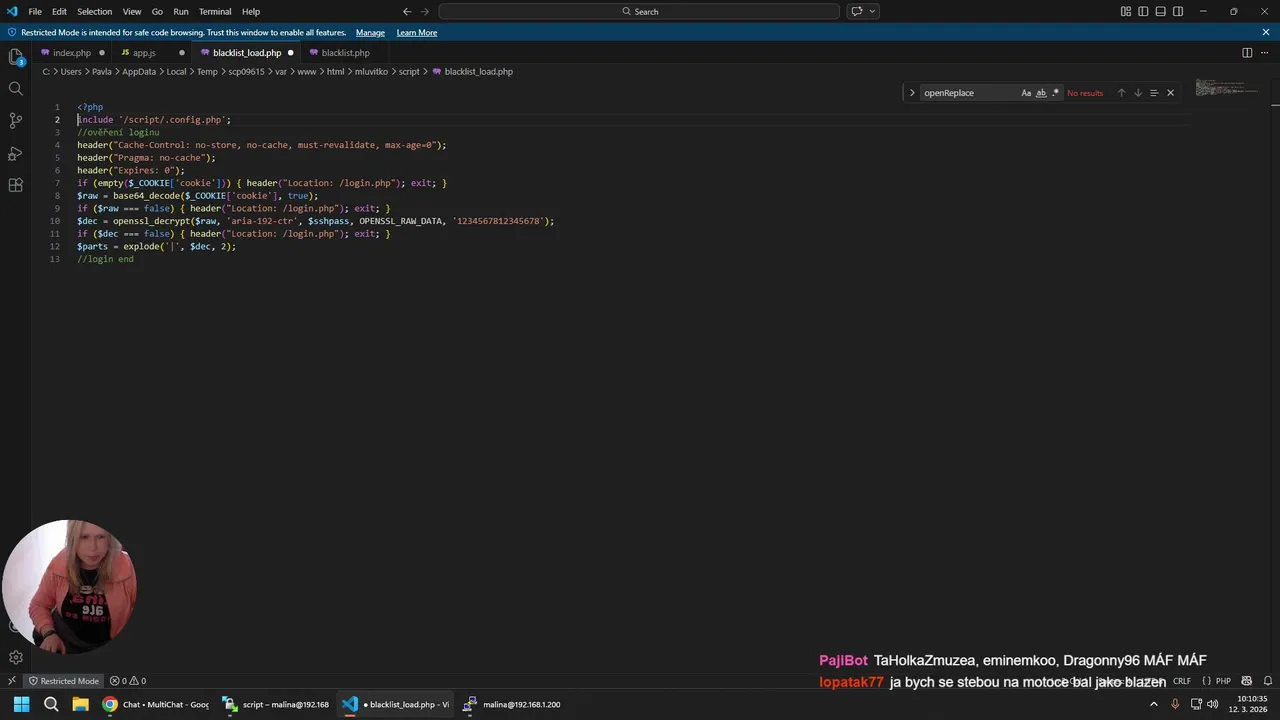The width and height of the screenshot is (1280, 720).
Task: Click the remote window icon in status bar
Action: [x=11, y=681]
